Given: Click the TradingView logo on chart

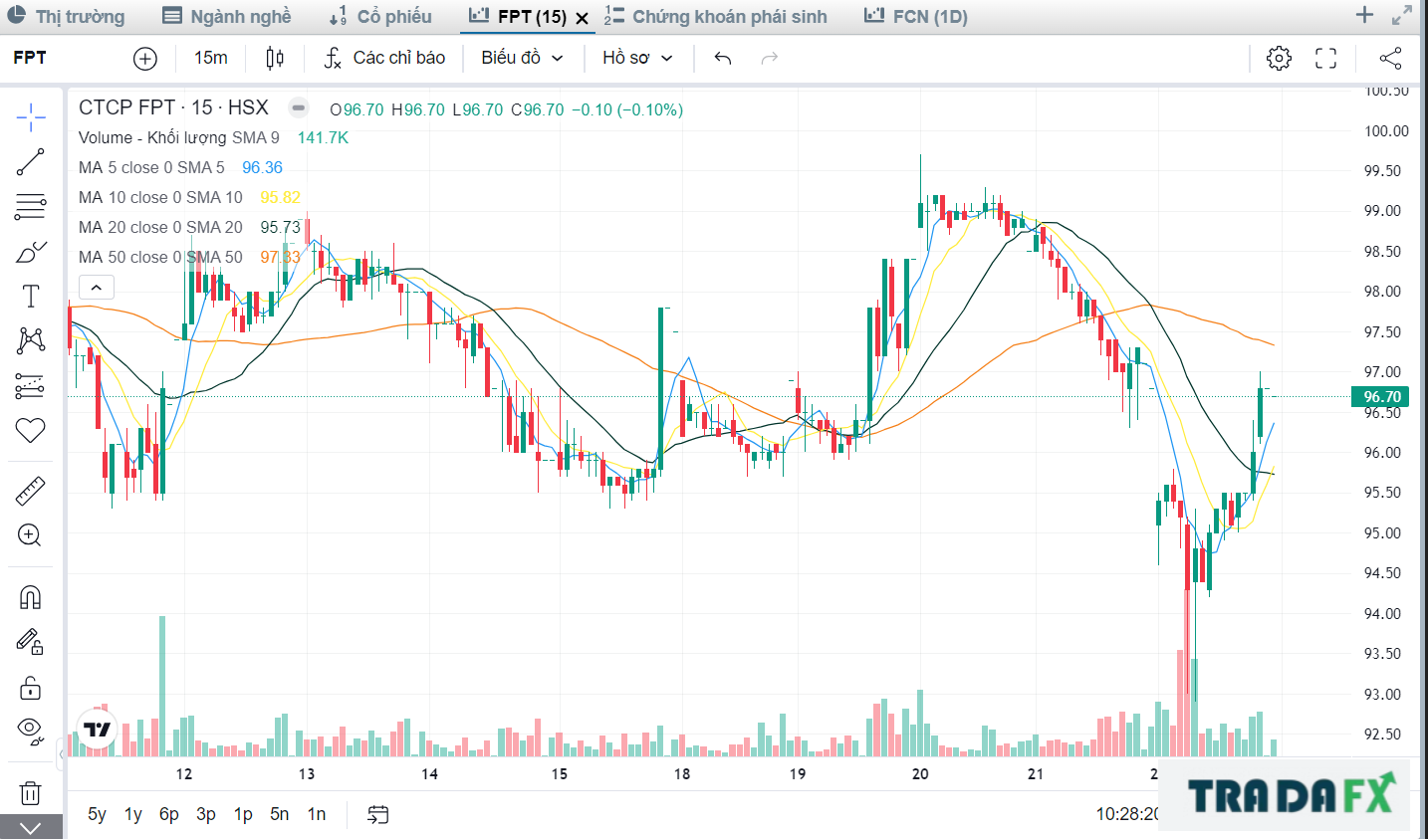Looking at the screenshot, I should 98,730.
